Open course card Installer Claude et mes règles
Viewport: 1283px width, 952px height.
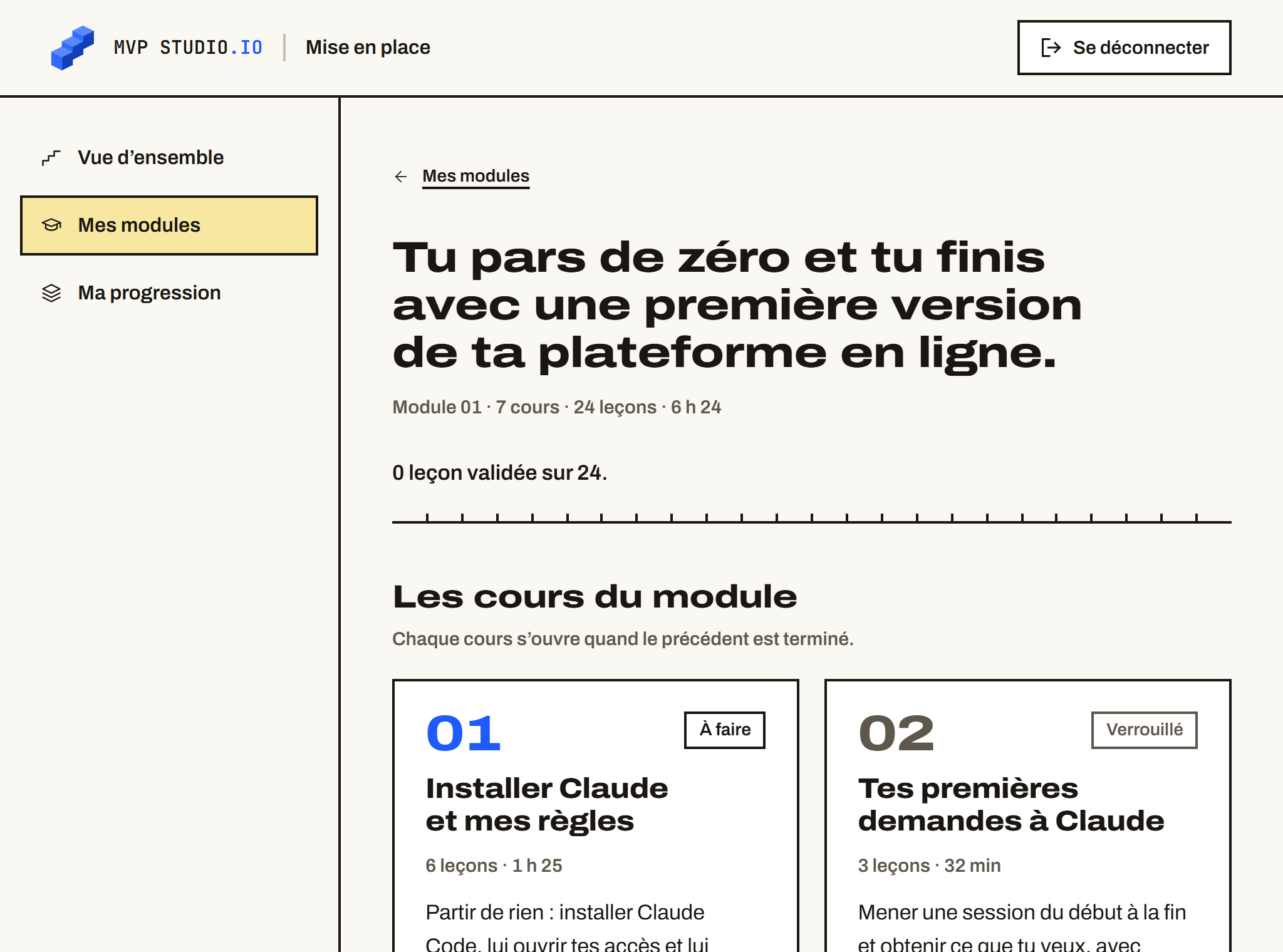point(595,816)
